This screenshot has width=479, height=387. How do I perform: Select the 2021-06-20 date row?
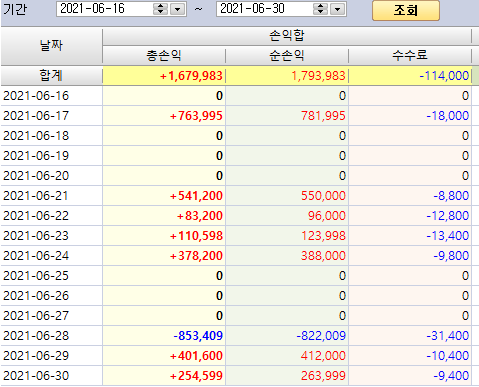pos(51,176)
